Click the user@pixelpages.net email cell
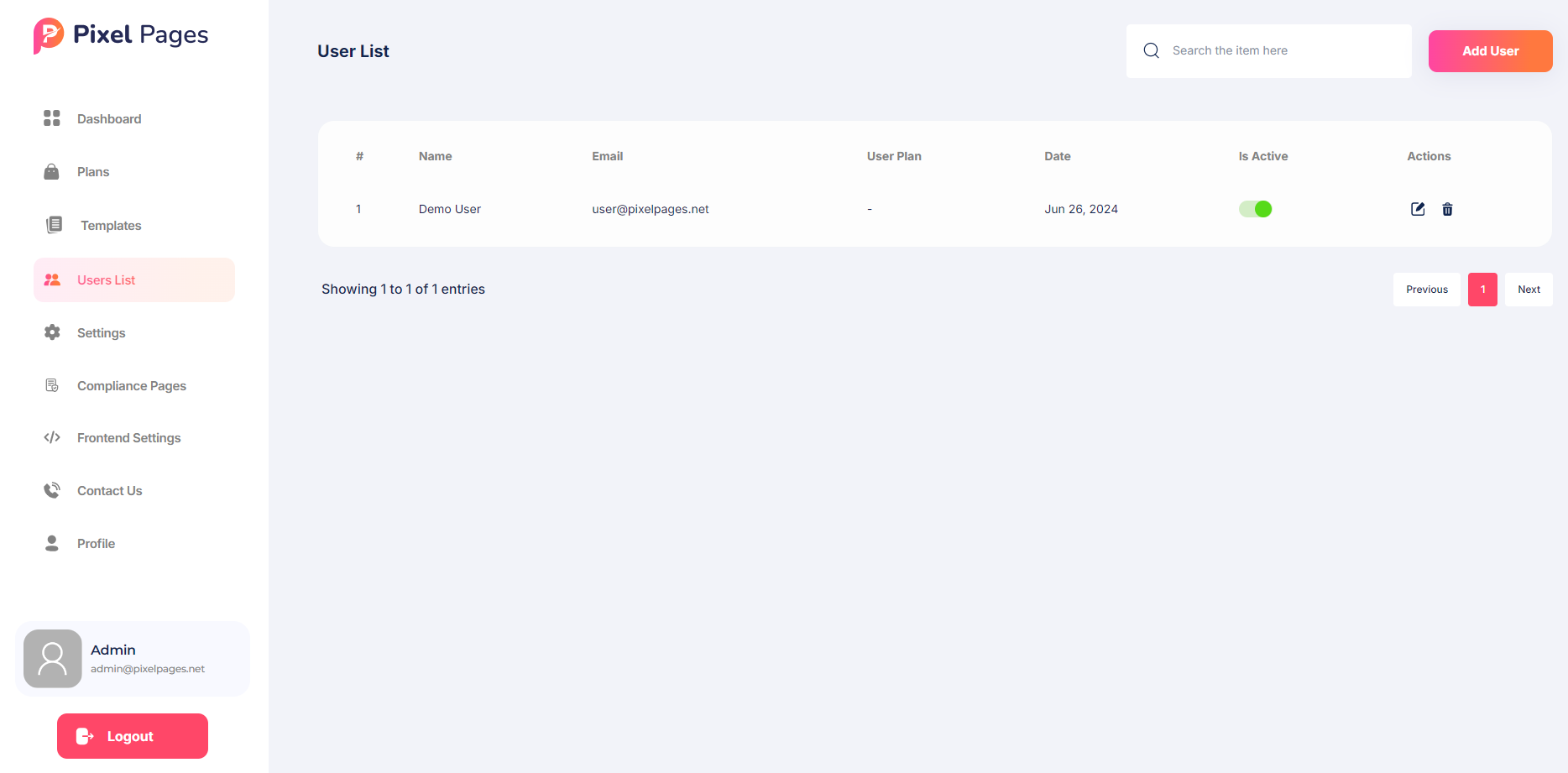This screenshot has width=1568, height=773. pos(650,209)
